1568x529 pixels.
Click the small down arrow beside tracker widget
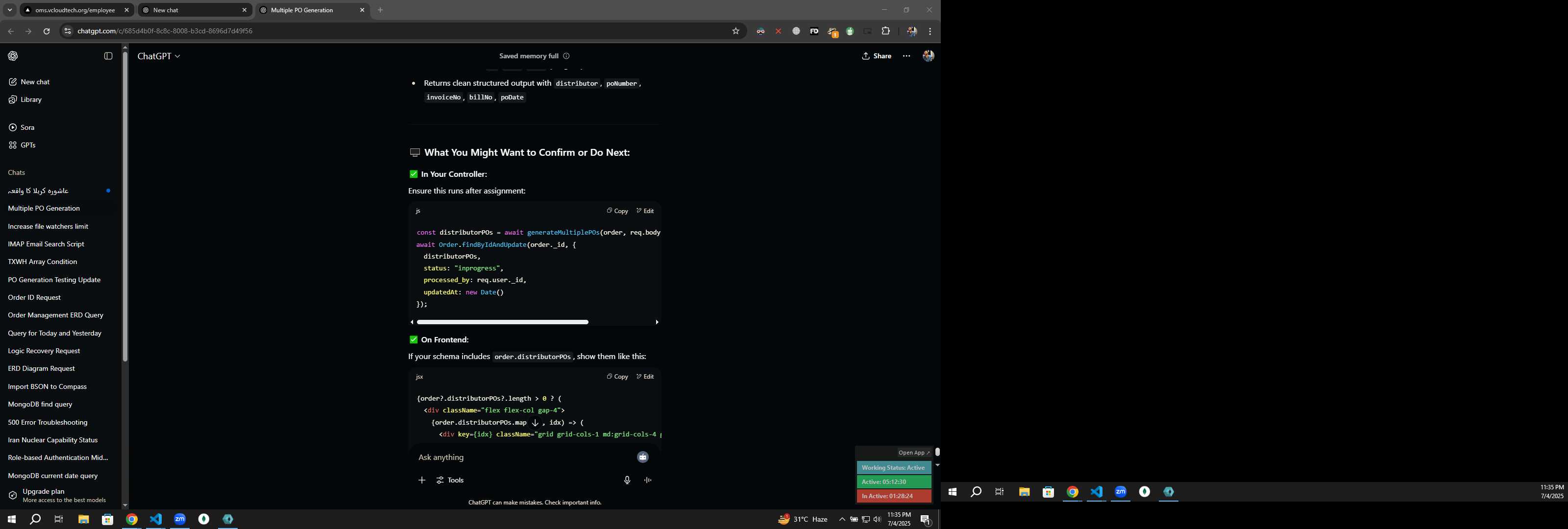pyautogui.click(x=937, y=465)
